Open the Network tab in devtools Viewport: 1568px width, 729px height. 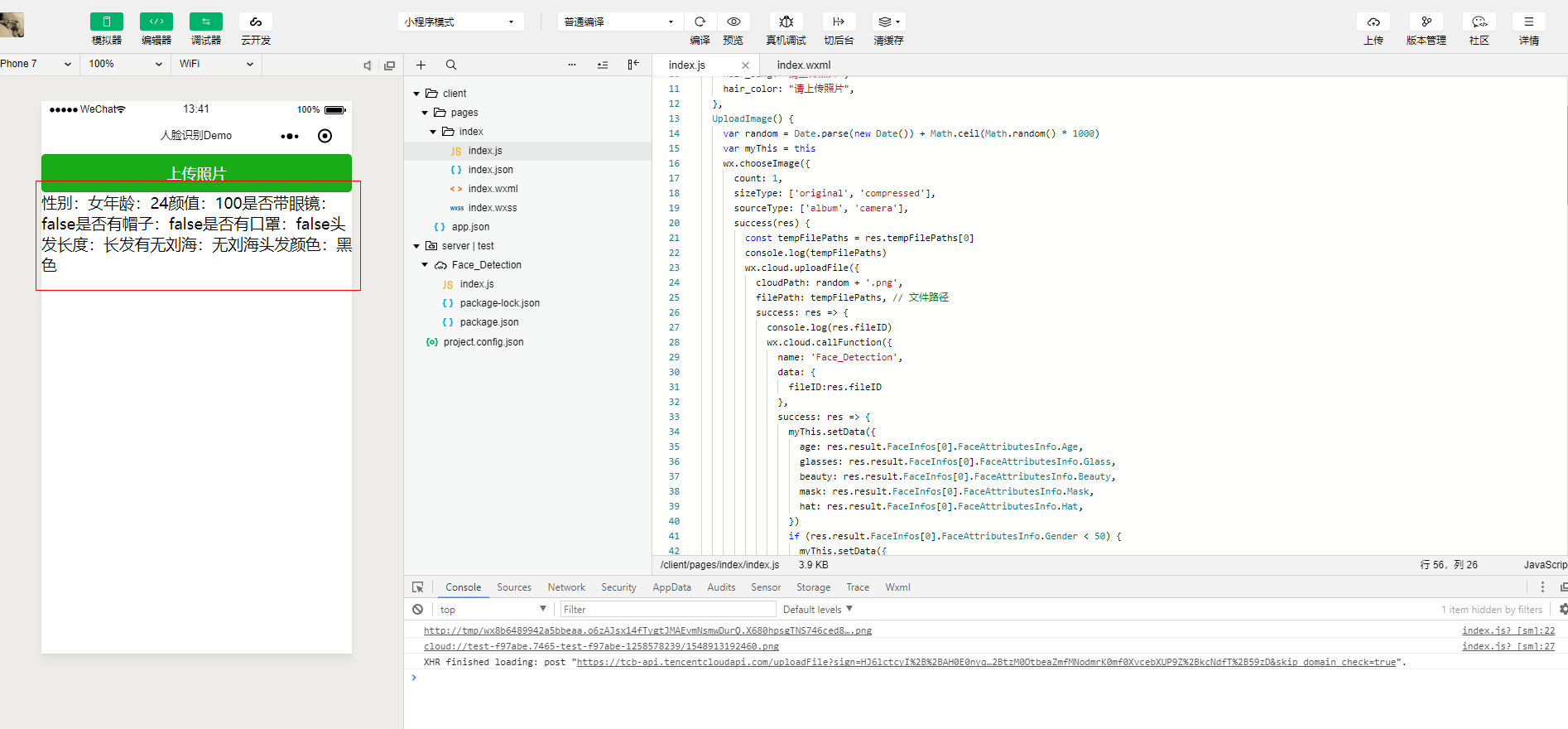(566, 587)
